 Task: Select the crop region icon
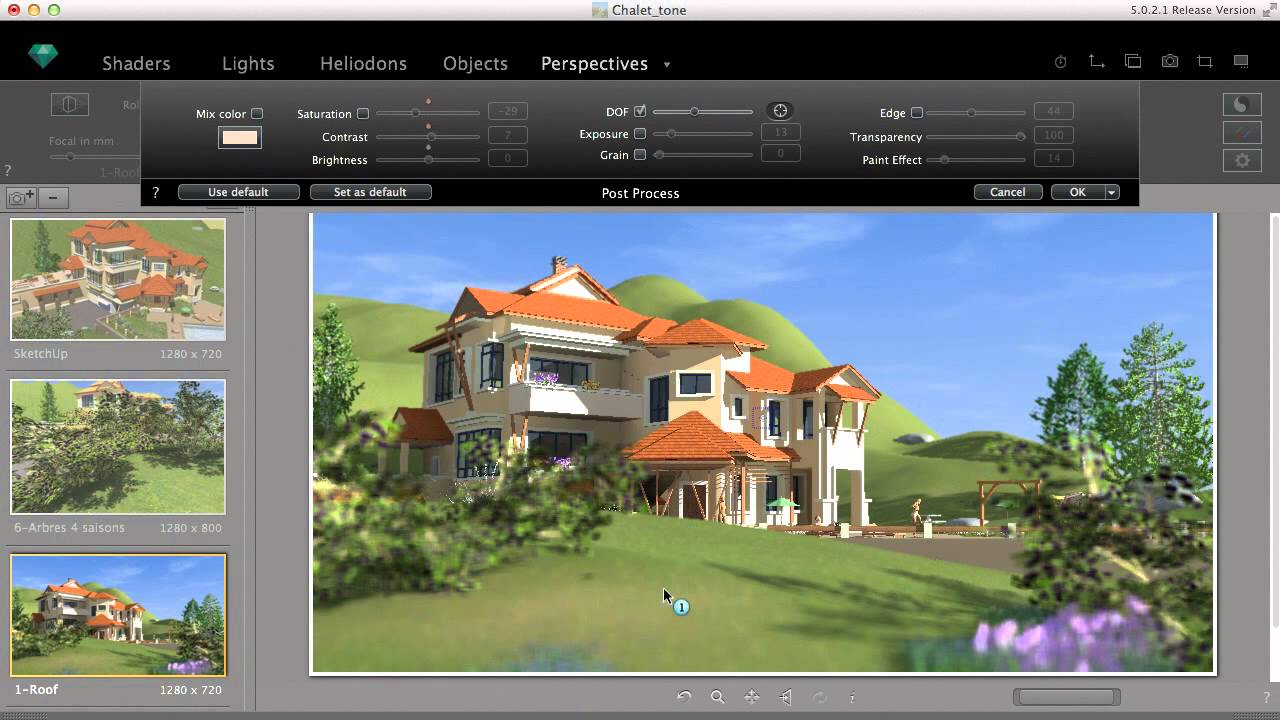[x=1205, y=62]
